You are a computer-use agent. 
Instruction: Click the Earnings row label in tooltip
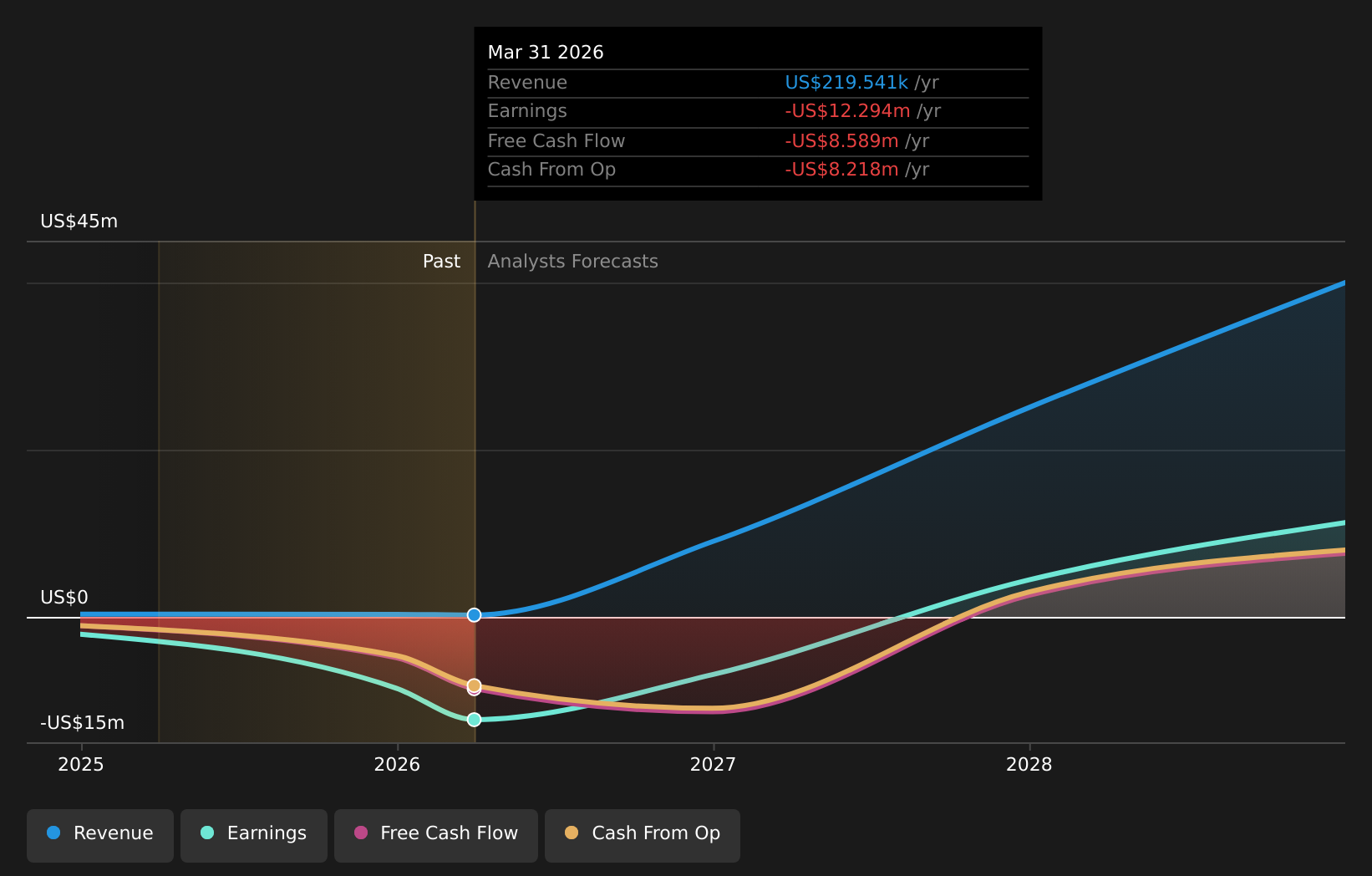527,111
